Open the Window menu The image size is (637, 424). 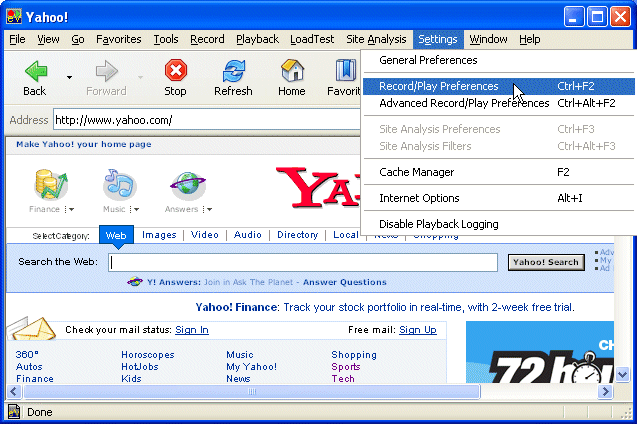[x=488, y=39]
